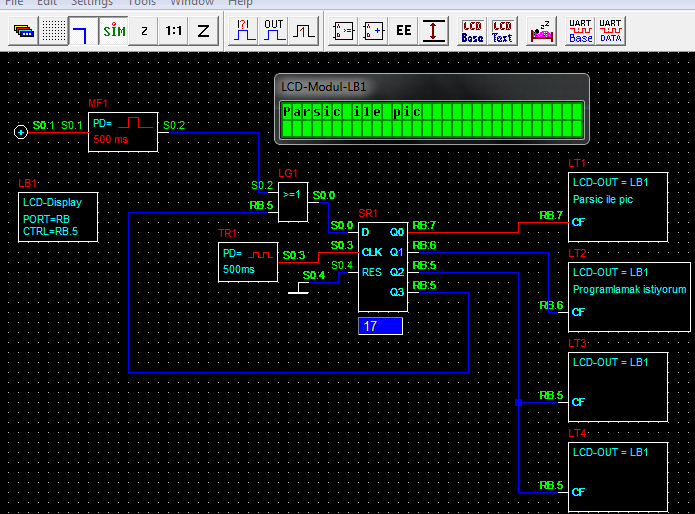
Task: Click the 1:1 zoom reset button
Action: coord(174,31)
